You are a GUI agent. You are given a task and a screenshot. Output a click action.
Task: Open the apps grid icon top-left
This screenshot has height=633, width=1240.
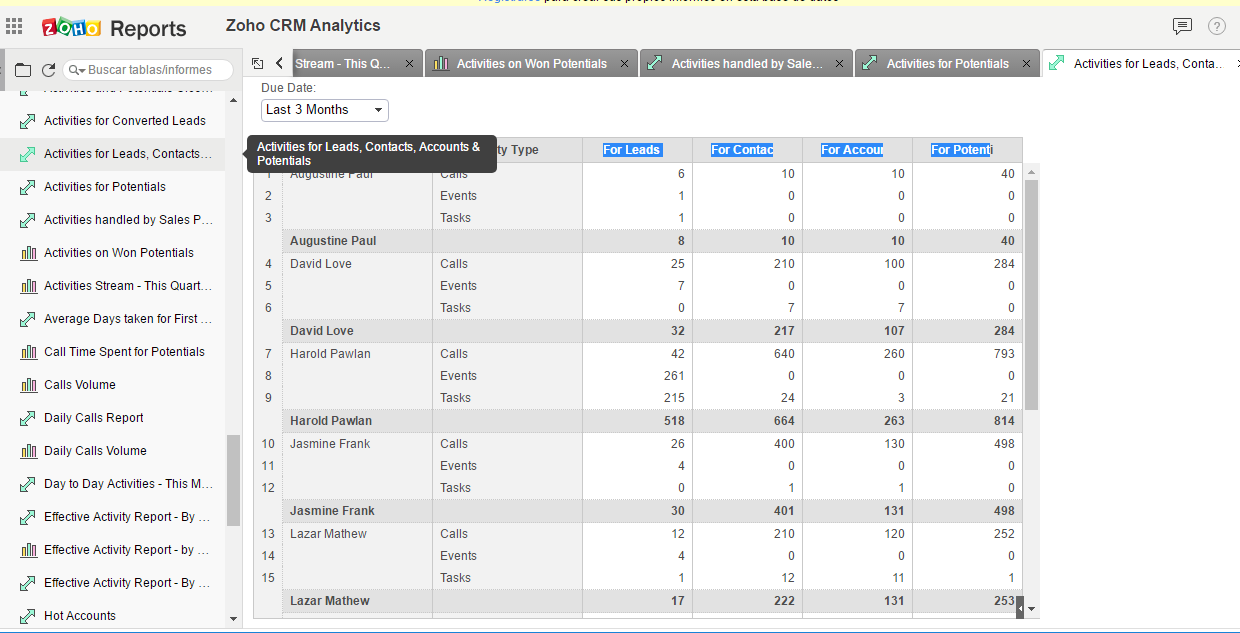[x=14, y=24]
